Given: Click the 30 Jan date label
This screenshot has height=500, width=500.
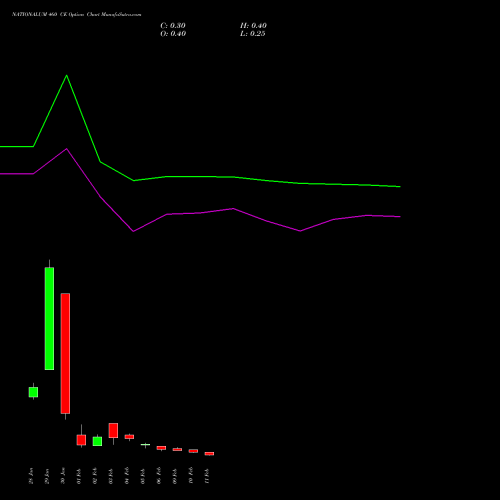Looking at the screenshot, I should 63,476.
